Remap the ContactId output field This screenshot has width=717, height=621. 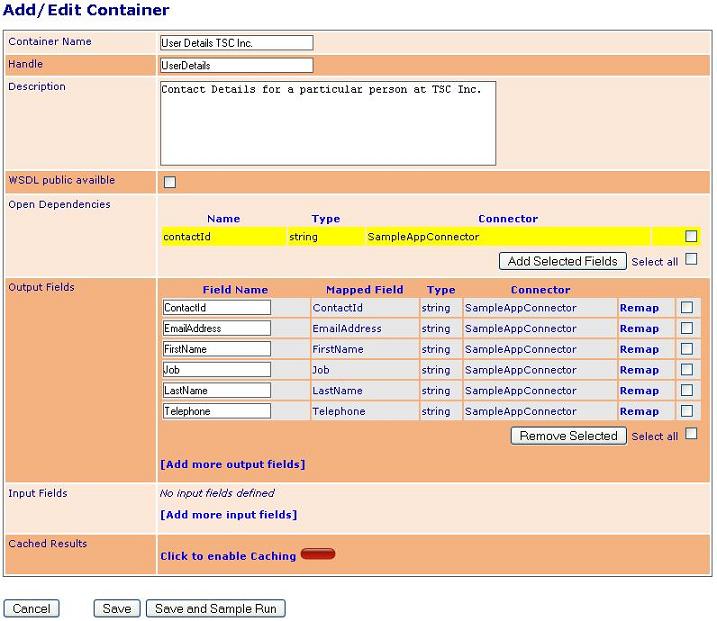pyautogui.click(x=639, y=308)
